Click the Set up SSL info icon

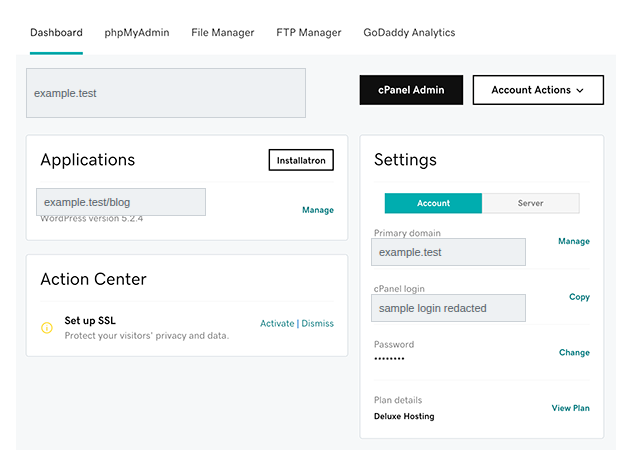pos(47,328)
